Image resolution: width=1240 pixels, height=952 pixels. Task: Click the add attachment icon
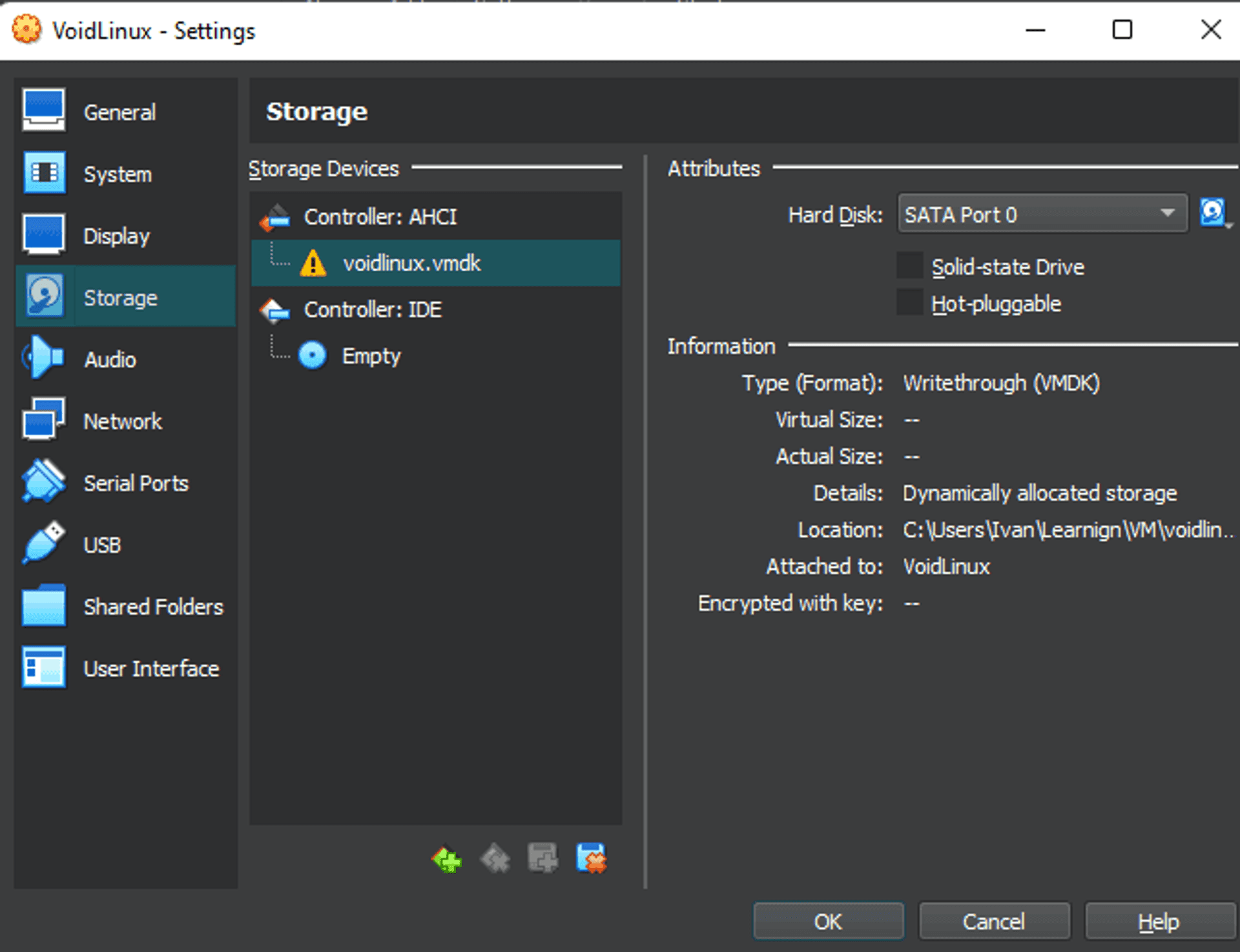point(542,859)
